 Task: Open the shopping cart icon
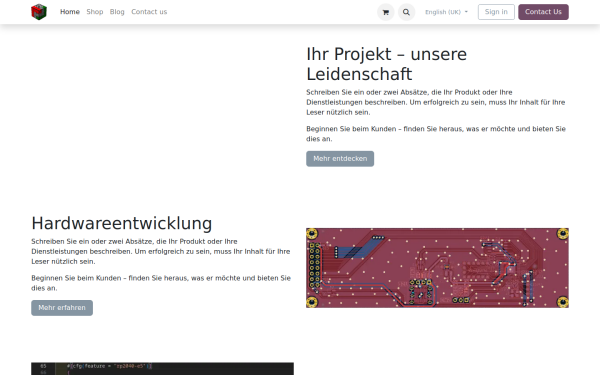(386, 12)
